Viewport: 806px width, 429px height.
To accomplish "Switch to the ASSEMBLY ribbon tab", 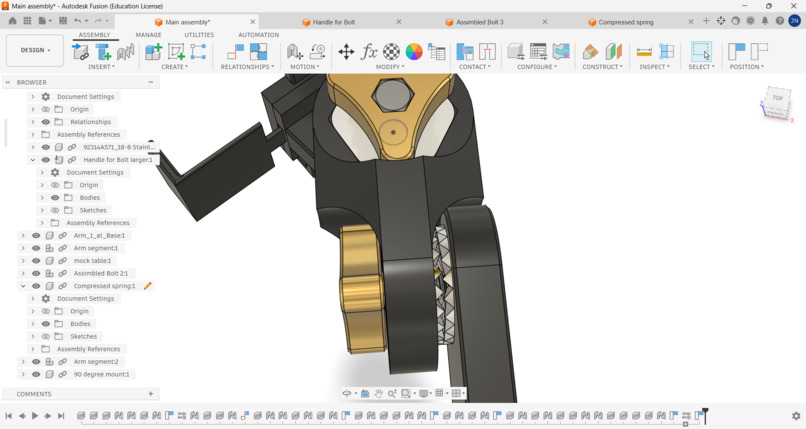I will 94,35.
